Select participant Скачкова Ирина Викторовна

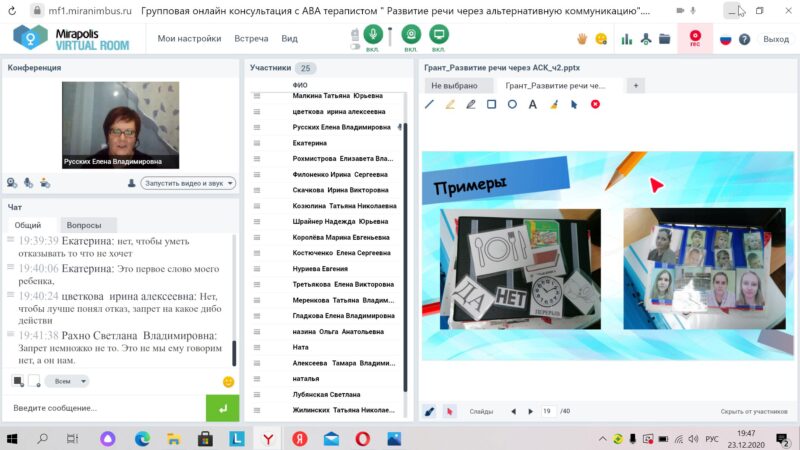[340, 190]
